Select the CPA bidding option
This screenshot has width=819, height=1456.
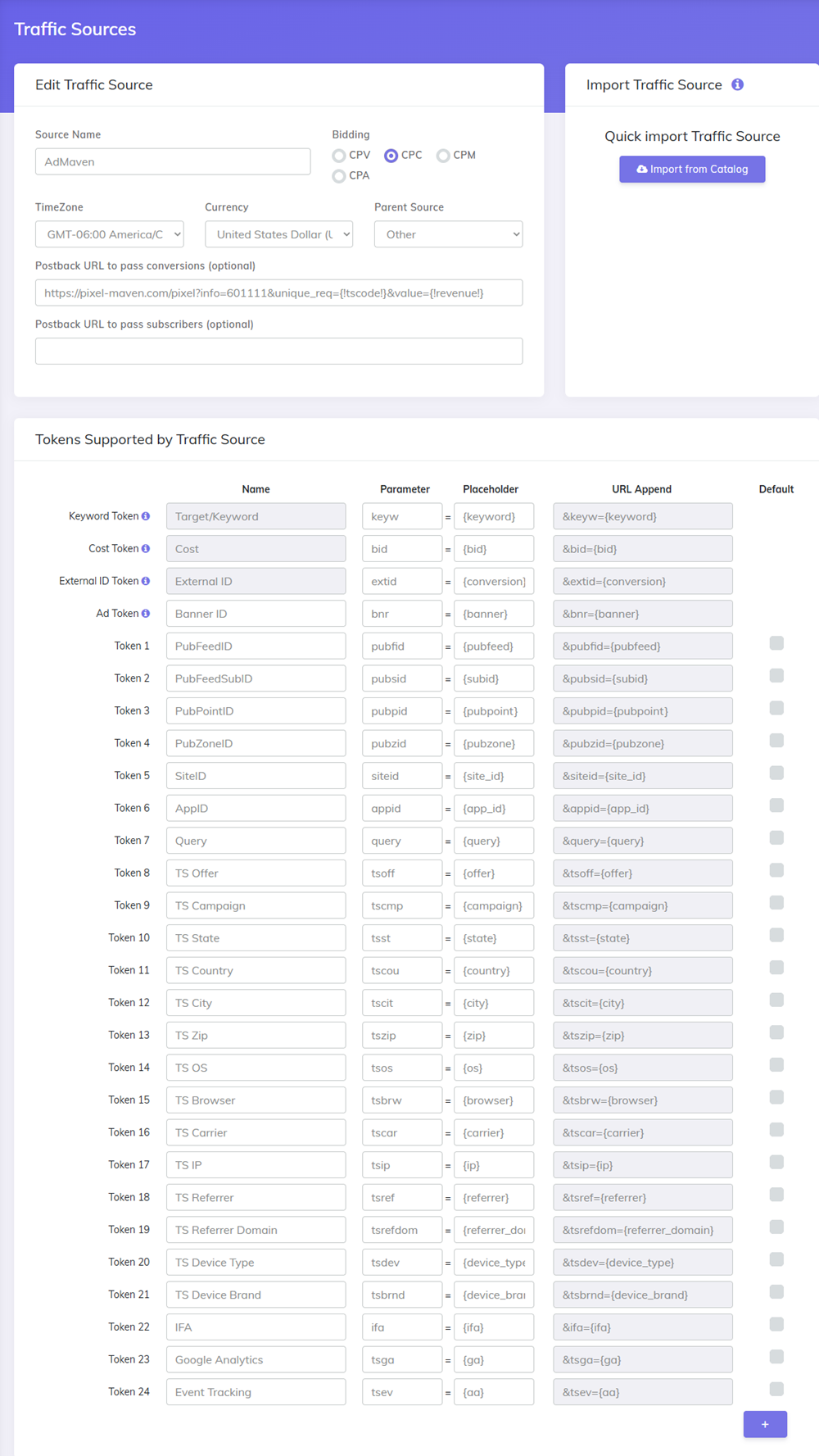[338, 176]
